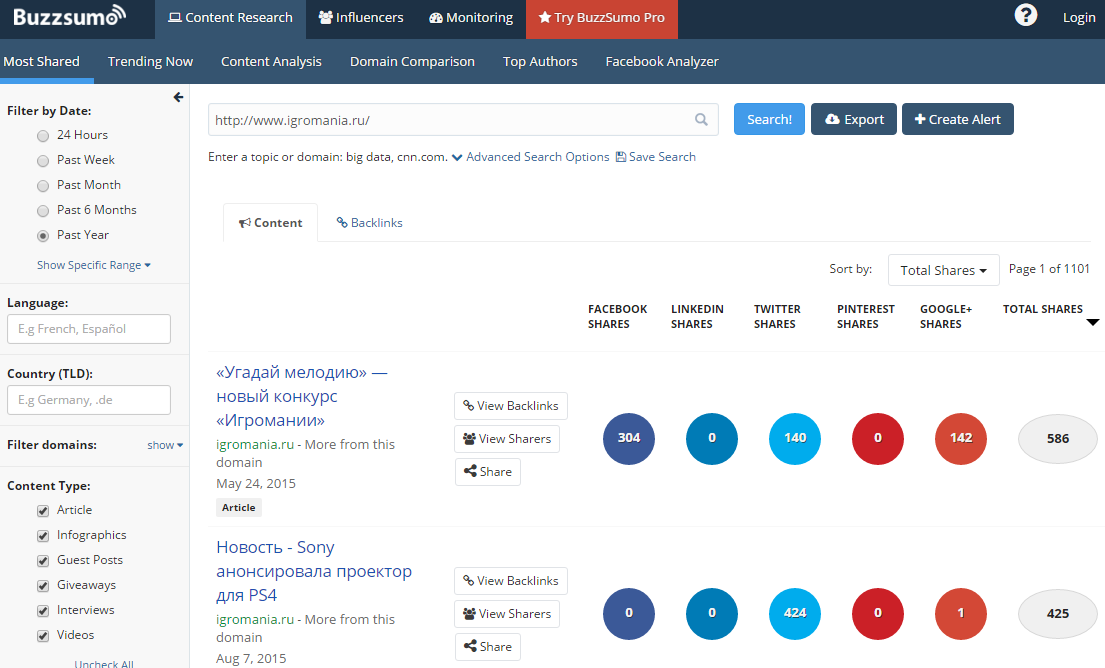1105x668 pixels.
Task: View Backlinks for Угадай мелодию article
Action: [x=511, y=406]
